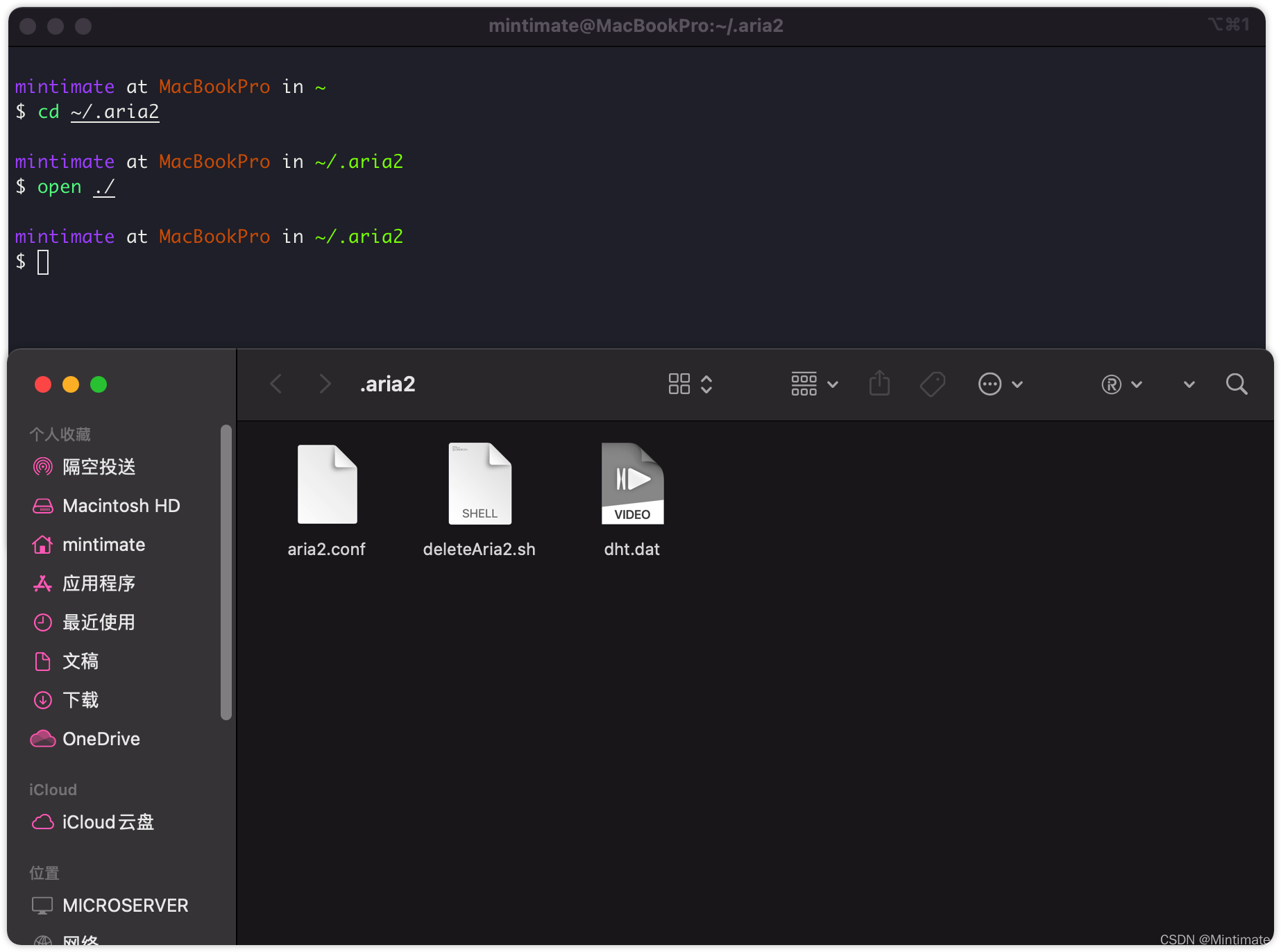This screenshot has height=952, width=1281.
Task: Open the toolbar overflow chevron
Action: [1189, 384]
